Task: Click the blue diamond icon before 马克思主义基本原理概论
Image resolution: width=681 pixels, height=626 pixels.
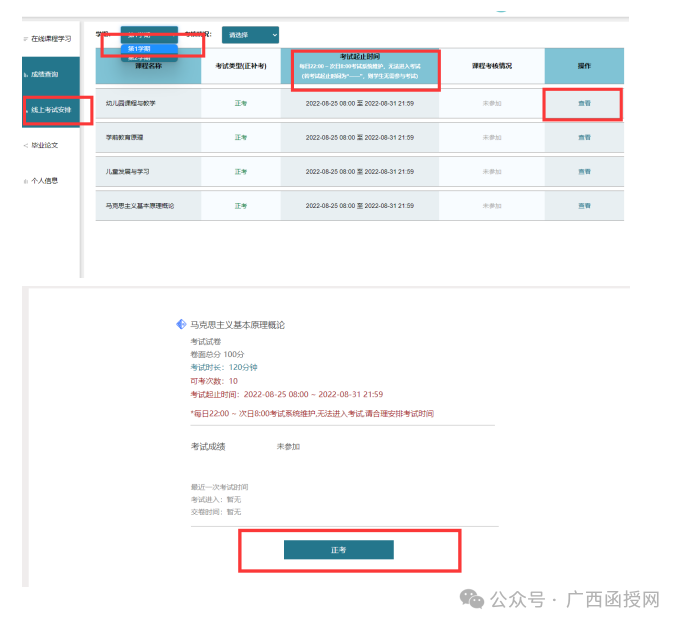Action: (181, 324)
